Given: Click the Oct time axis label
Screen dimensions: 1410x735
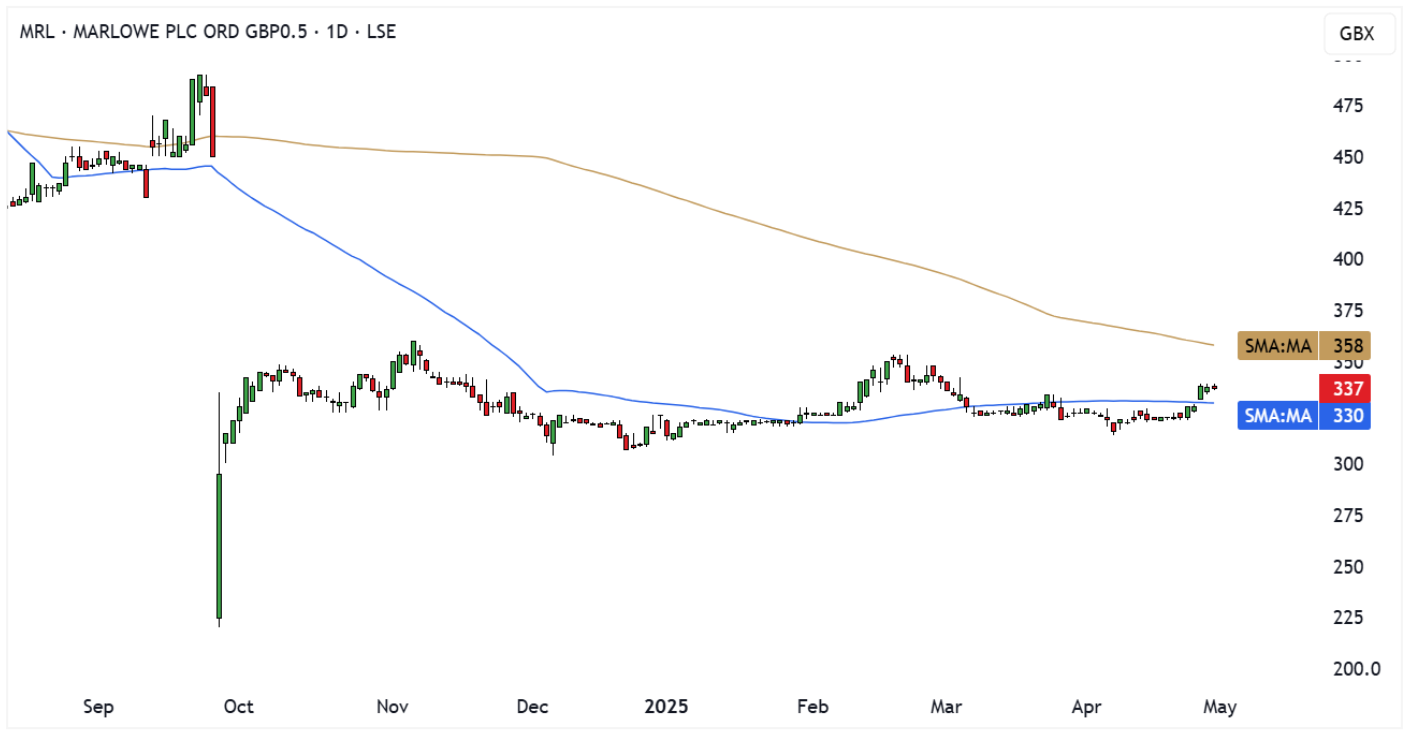Looking at the screenshot, I should [239, 707].
